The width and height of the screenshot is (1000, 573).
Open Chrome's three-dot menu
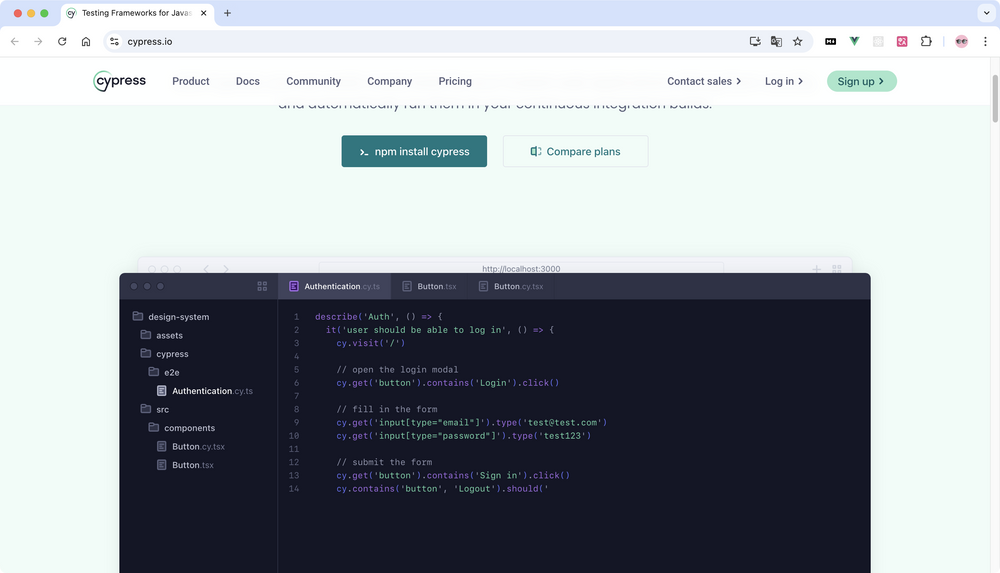[x=985, y=41]
